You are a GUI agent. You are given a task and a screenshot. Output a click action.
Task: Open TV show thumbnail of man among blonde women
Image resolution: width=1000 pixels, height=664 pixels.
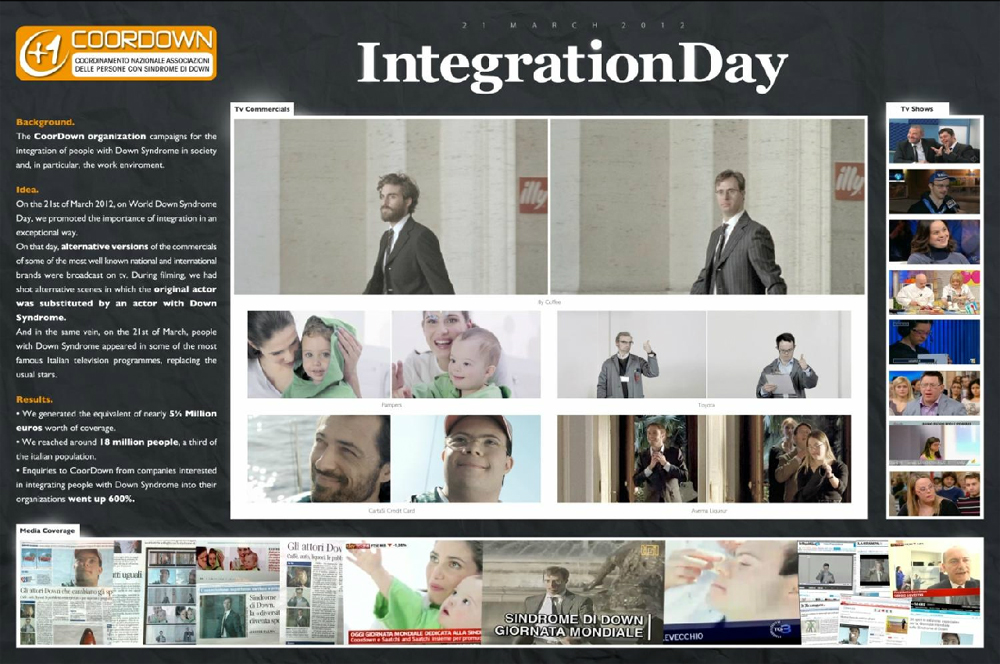[x=934, y=393]
